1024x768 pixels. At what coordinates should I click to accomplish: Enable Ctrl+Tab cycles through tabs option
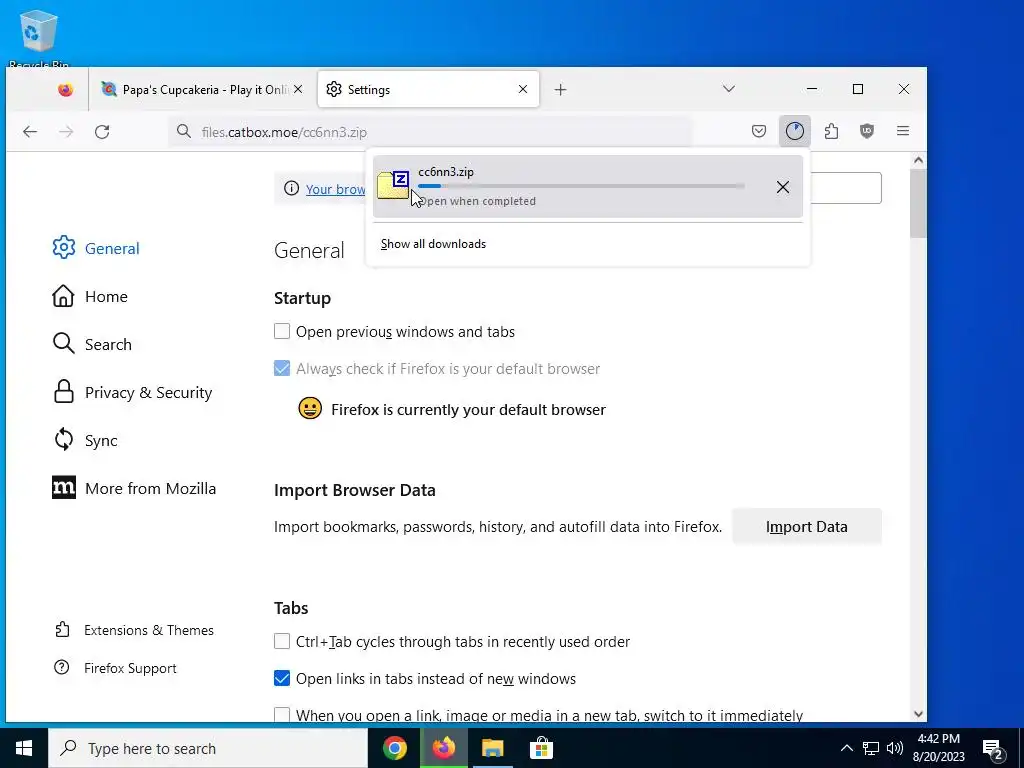pos(281,641)
